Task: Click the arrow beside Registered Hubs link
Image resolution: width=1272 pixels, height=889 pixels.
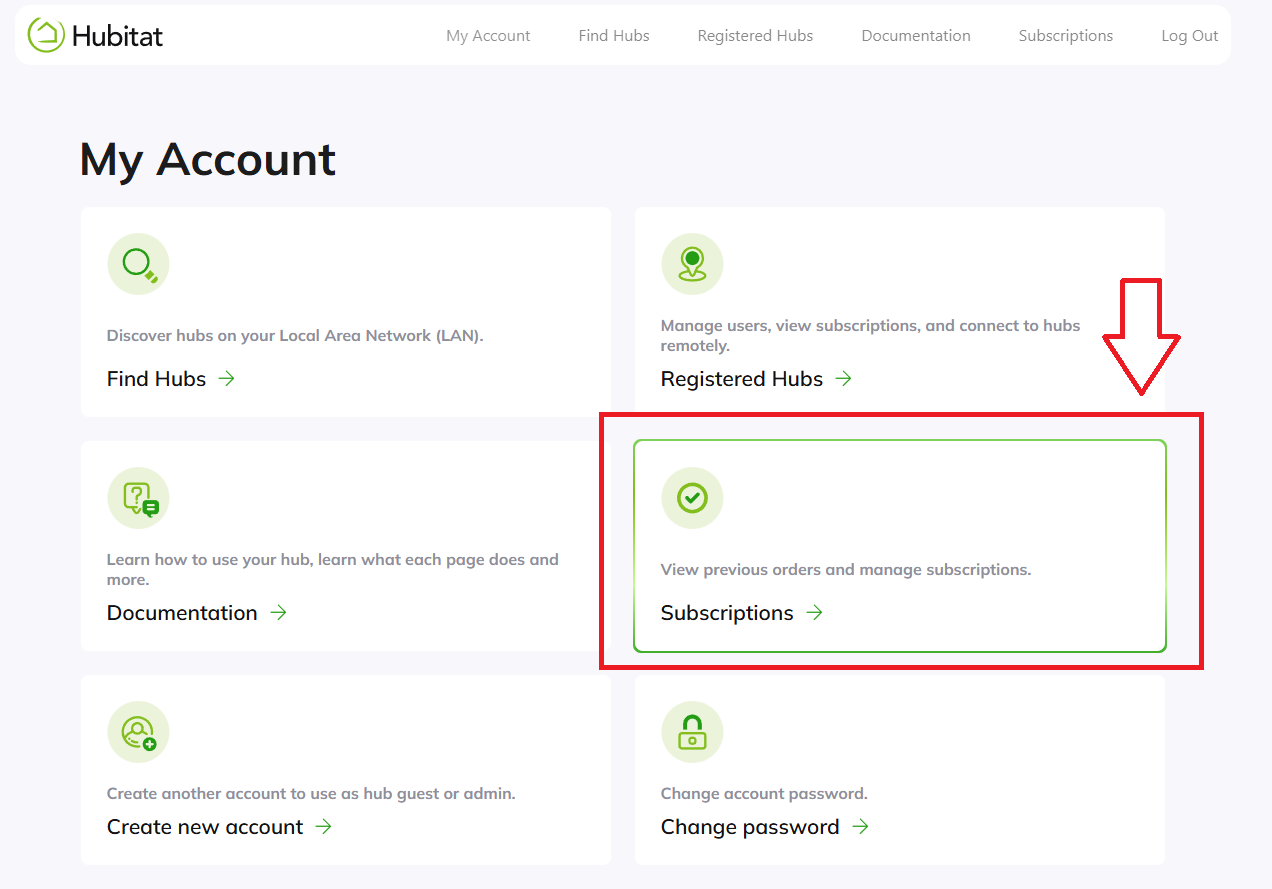Action: [844, 379]
